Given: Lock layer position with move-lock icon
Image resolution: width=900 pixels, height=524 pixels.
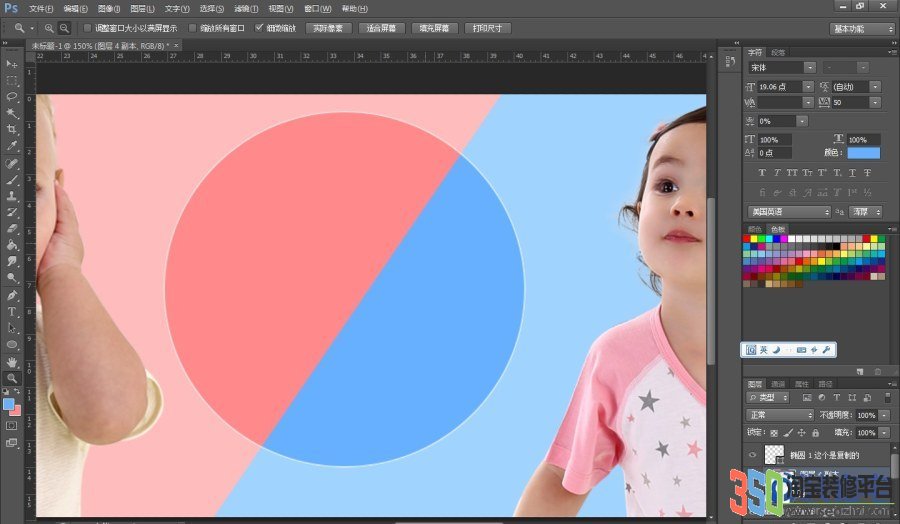Looking at the screenshot, I should [x=801, y=433].
